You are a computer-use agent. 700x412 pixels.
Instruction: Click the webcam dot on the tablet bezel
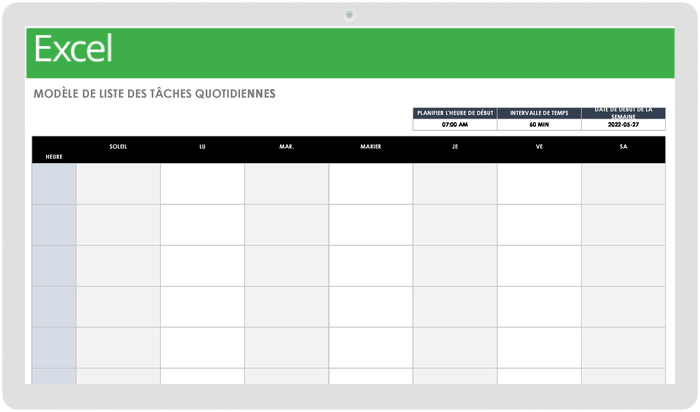350,15
